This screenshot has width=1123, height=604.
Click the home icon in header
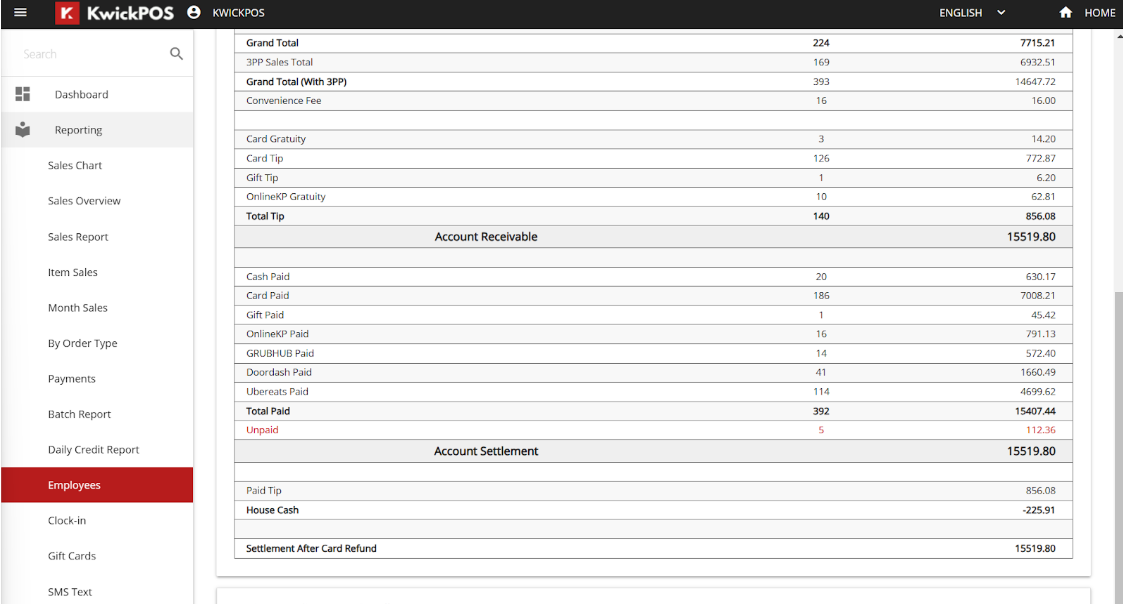(x=1066, y=12)
